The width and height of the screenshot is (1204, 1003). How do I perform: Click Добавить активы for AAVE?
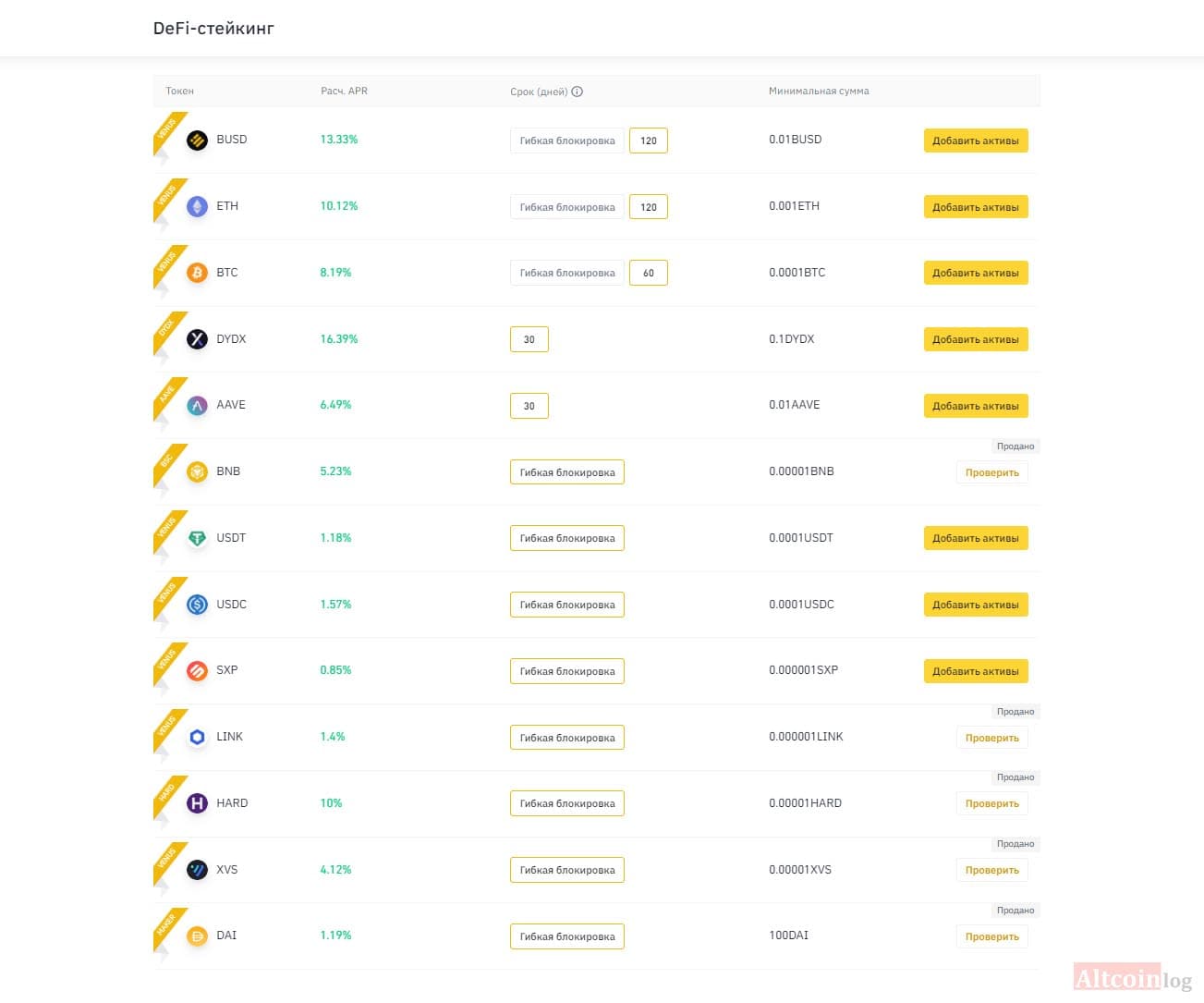976,406
